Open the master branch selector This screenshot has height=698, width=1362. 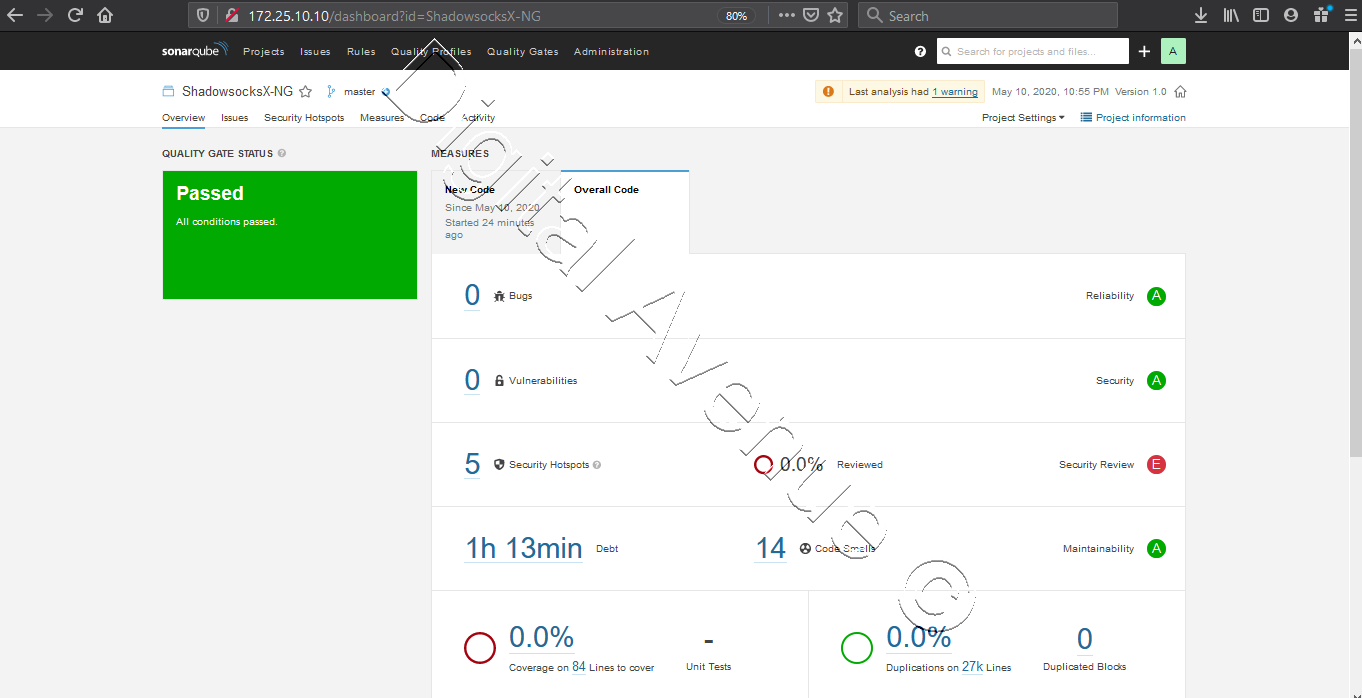pos(358,91)
